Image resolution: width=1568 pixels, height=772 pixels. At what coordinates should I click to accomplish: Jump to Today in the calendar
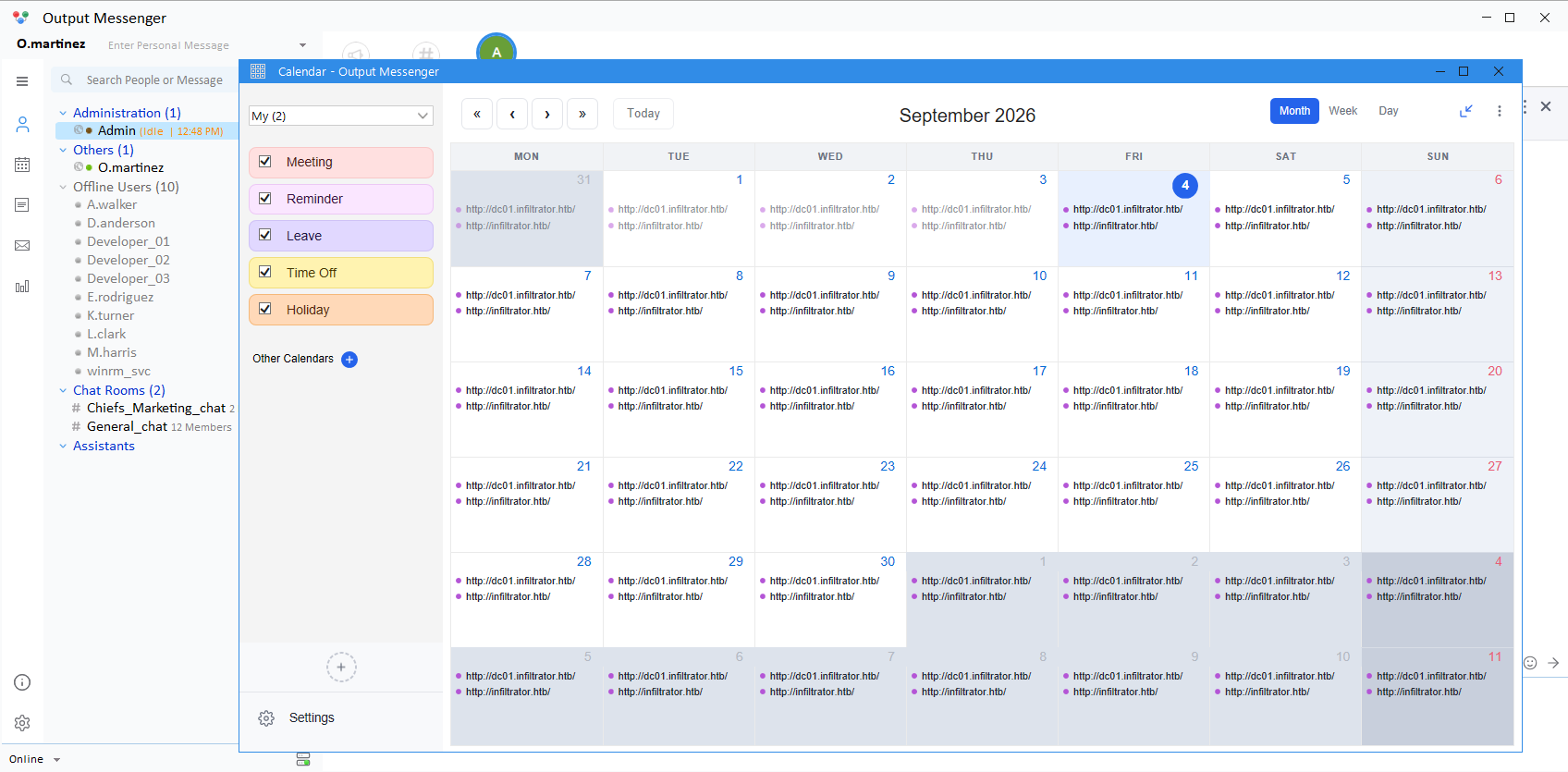click(x=643, y=114)
